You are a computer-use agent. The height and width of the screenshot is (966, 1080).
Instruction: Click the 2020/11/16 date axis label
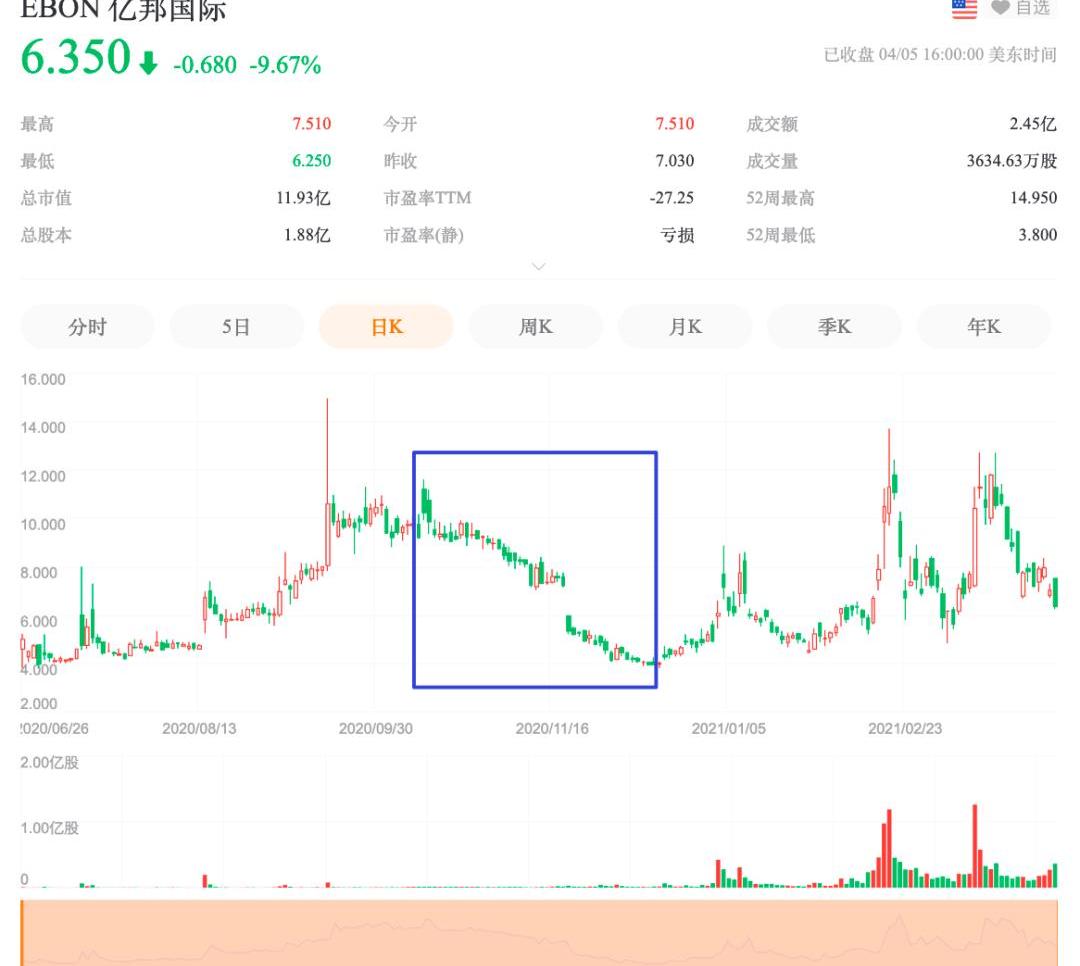pos(552,728)
